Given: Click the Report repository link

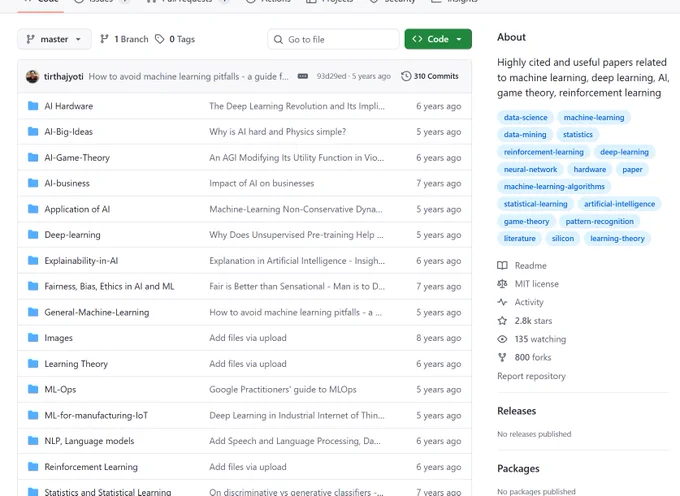Looking at the screenshot, I should pos(531,376).
